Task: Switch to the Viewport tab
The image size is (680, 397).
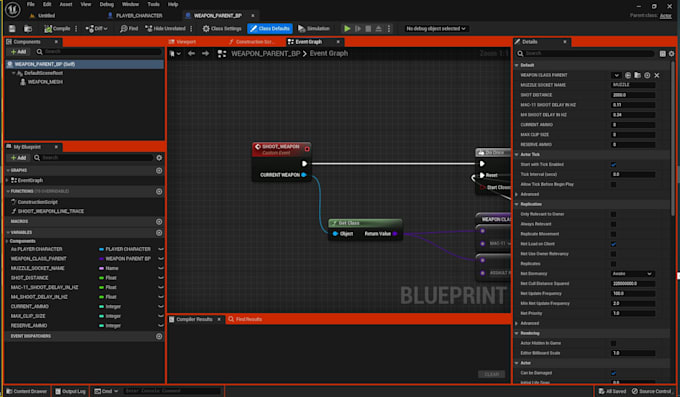Action: coord(182,42)
